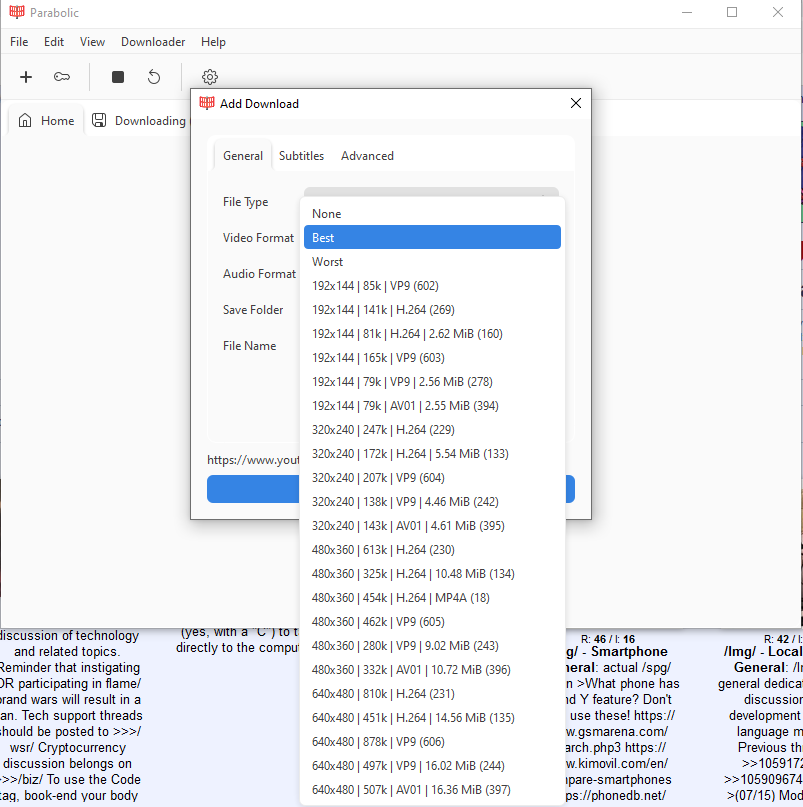Choose 640x480 | 497k | VP9 | 16.02 MiB (244)
The height and width of the screenshot is (807, 803).
click(x=432, y=766)
